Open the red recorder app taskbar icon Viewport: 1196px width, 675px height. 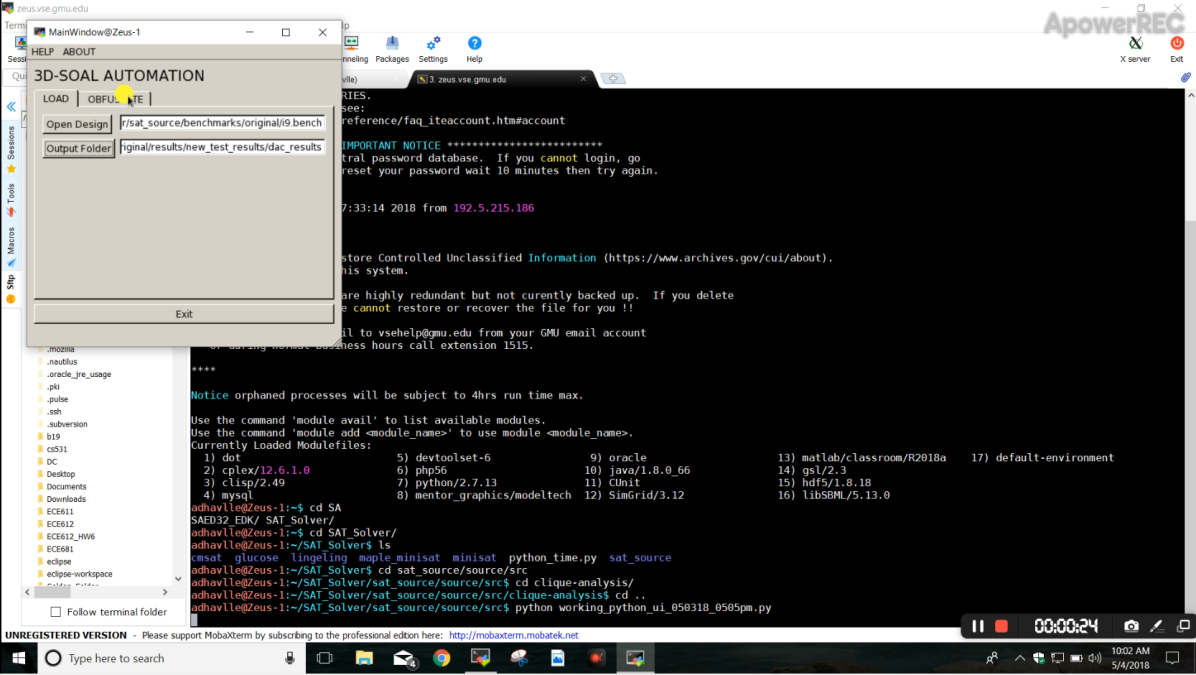click(x=596, y=657)
